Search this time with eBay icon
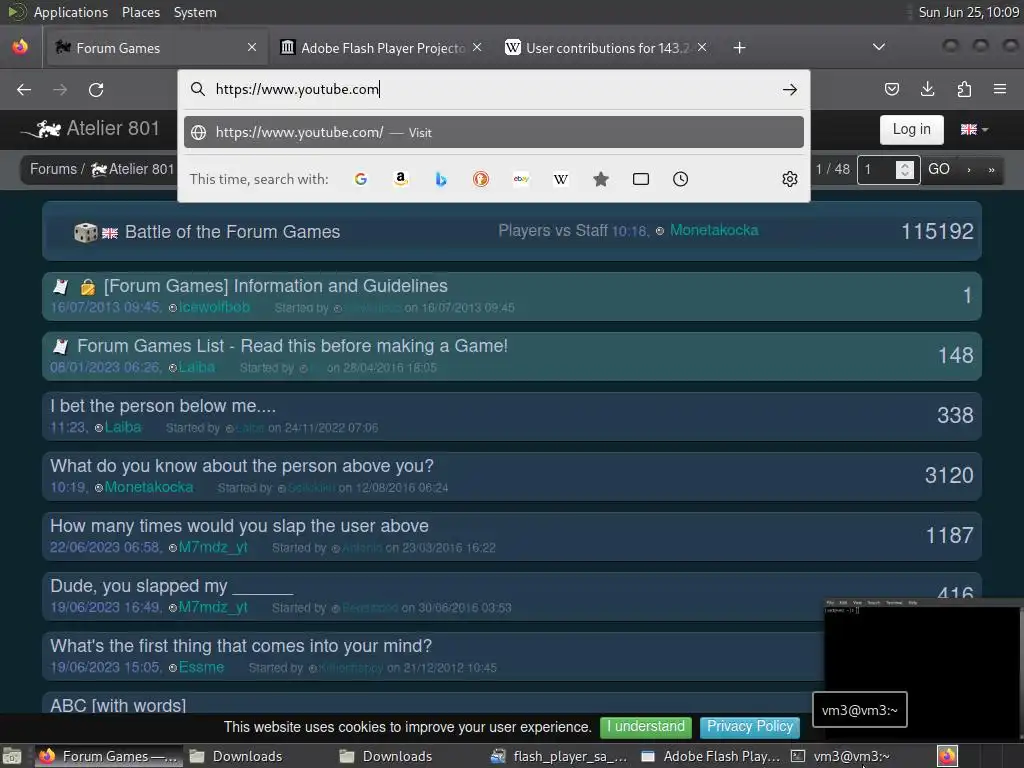 coord(521,179)
